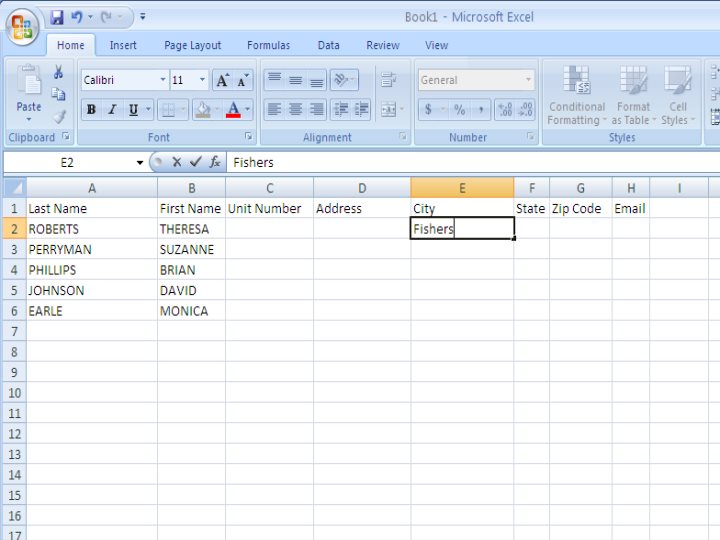Open the Page Layout tab
The image size is (720, 540).
coord(192,45)
